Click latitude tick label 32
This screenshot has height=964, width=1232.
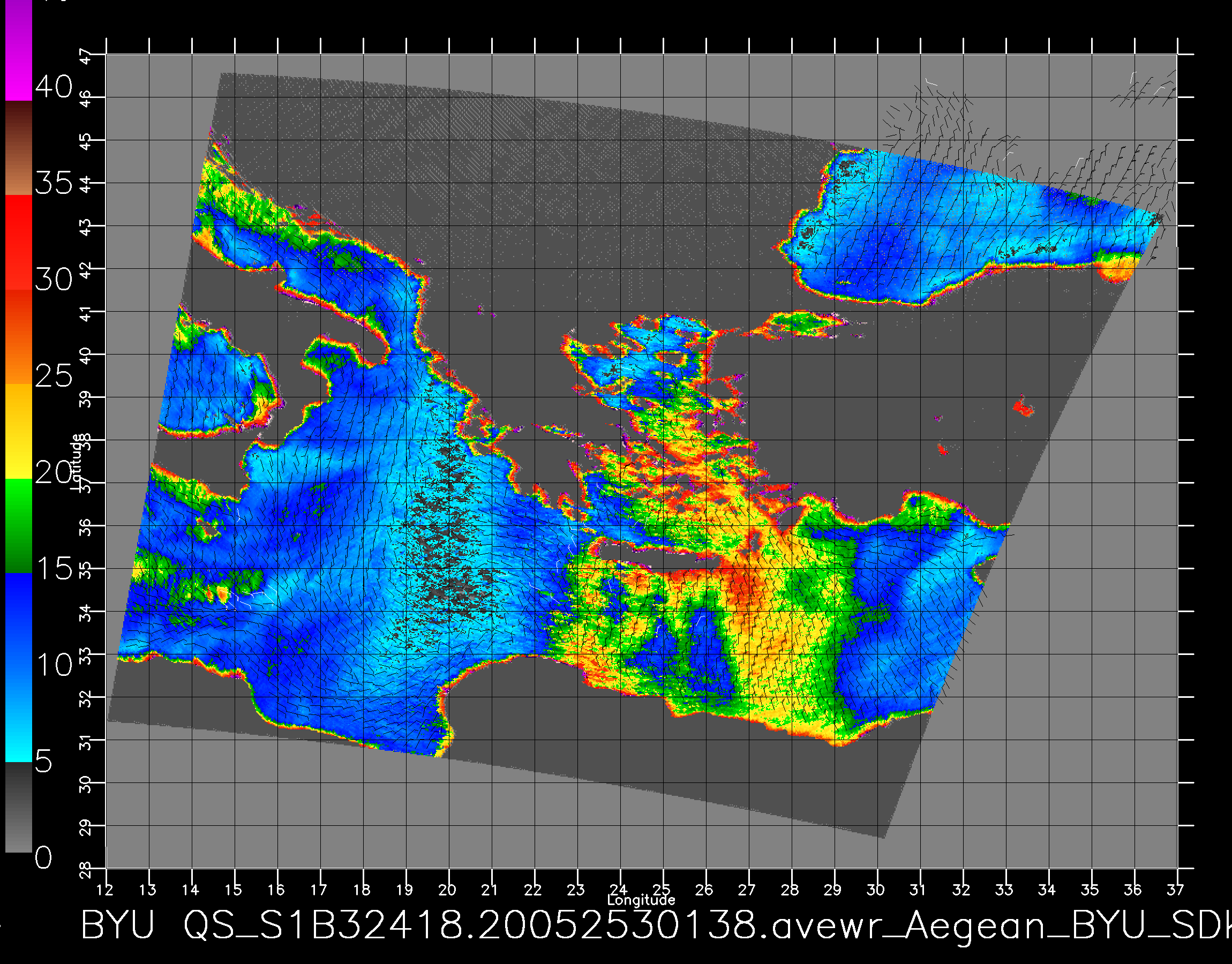[x=85, y=699]
